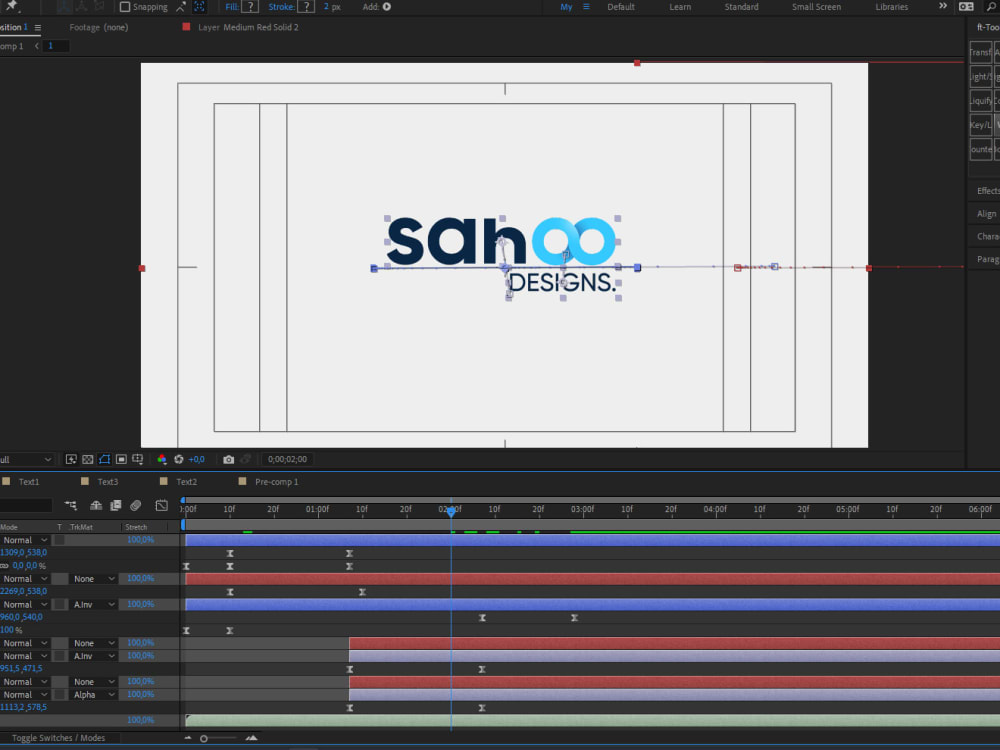Screen dimensions: 1000x750
Task: Open the Graph Editor
Action: pos(161,505)
